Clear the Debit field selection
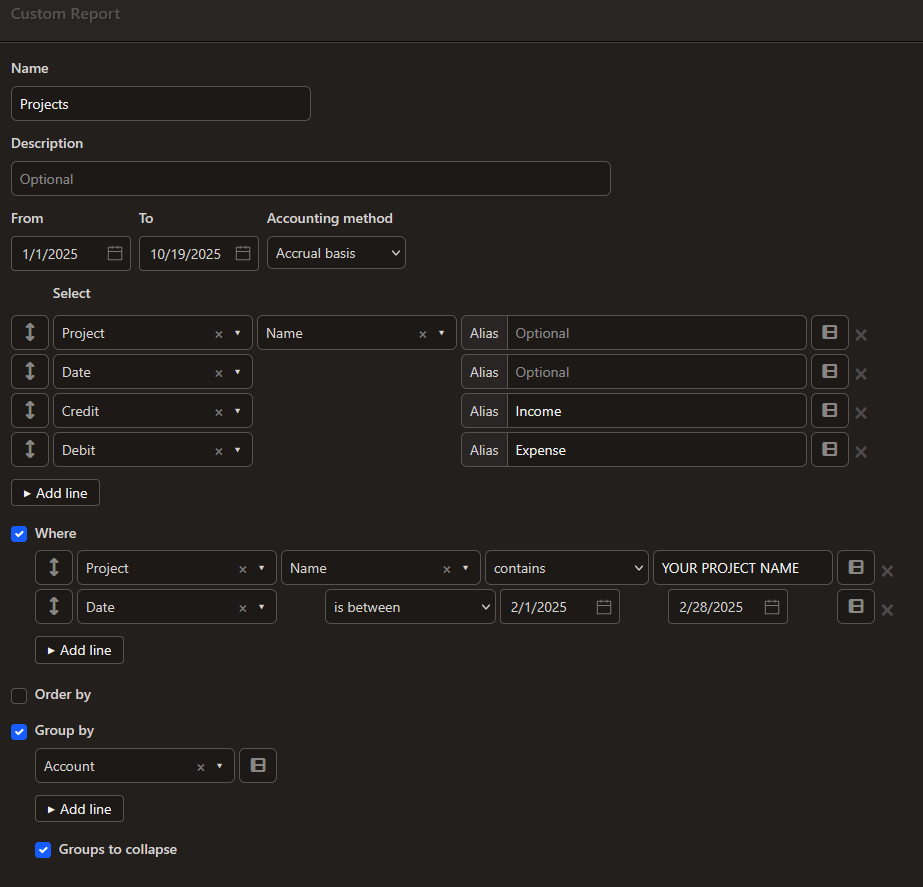Screen dimensions: 923x887 [218, 451]
